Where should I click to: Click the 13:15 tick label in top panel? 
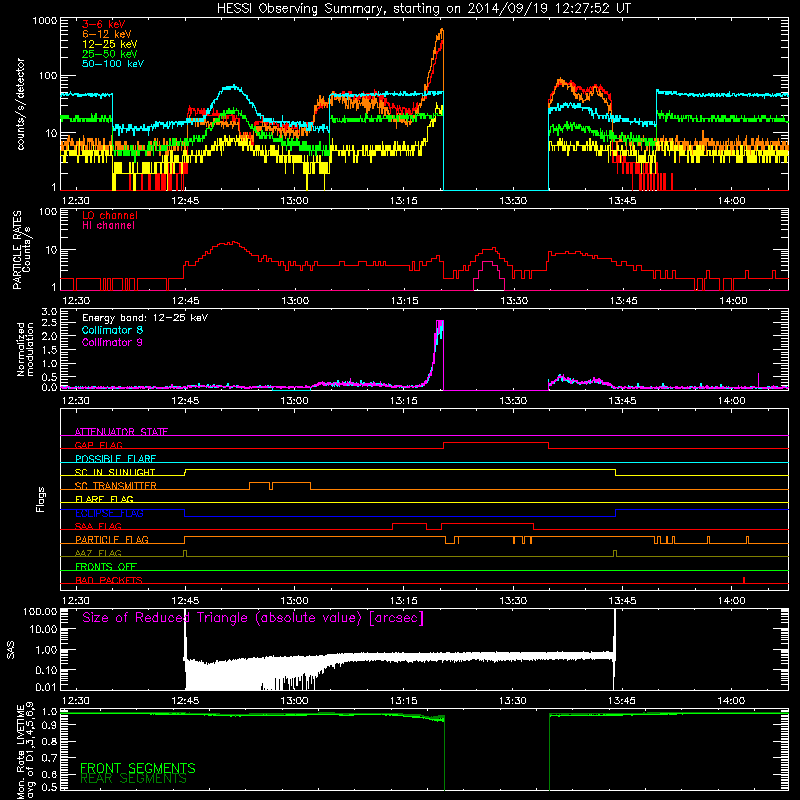tap(404, 201)
